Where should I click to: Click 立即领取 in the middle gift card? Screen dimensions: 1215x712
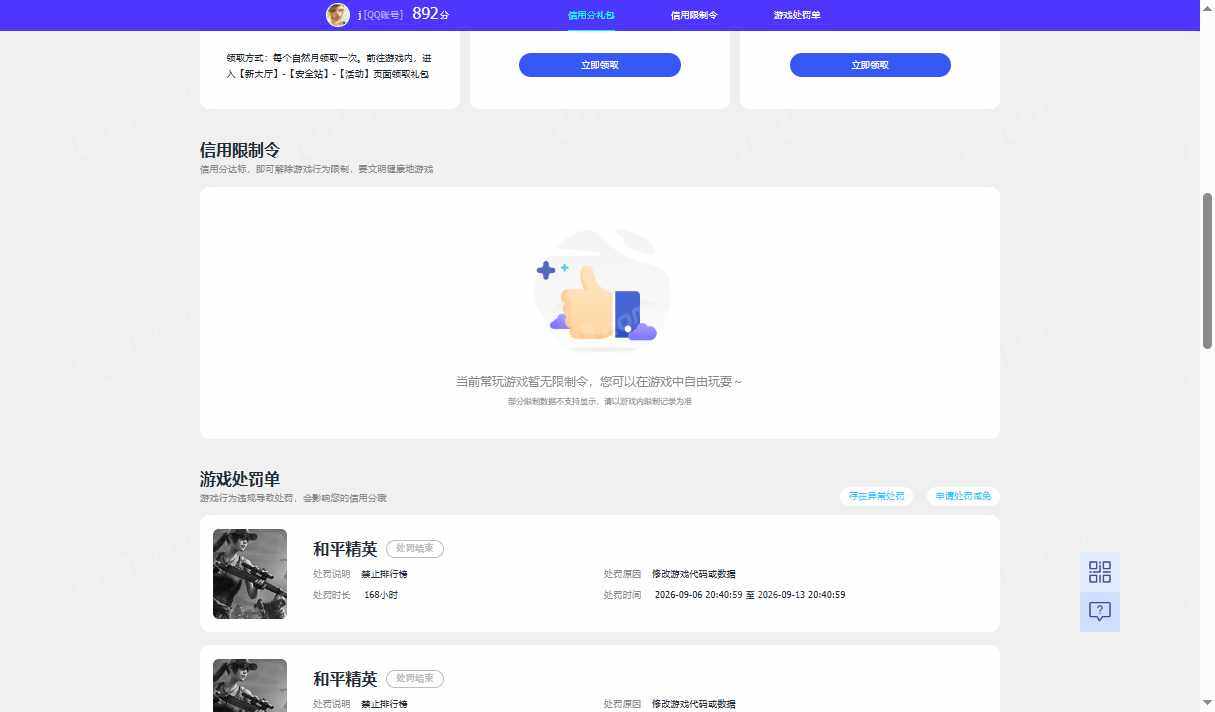pyautogui.click(x=600, y=65)
